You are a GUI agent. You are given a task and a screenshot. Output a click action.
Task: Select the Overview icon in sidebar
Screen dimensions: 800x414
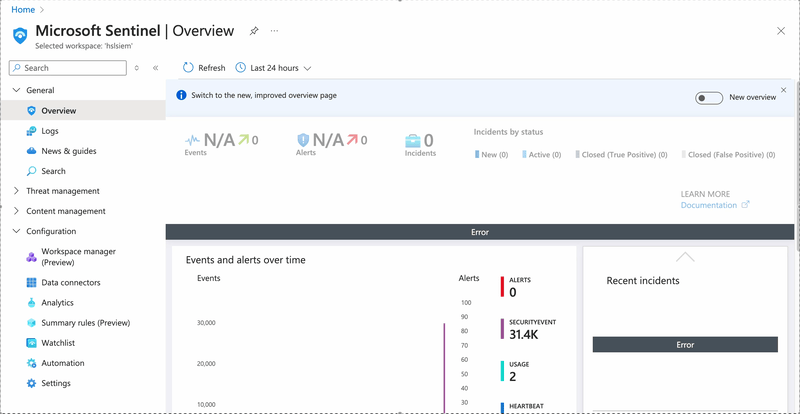pyautogui.click(x=32, y=111)
